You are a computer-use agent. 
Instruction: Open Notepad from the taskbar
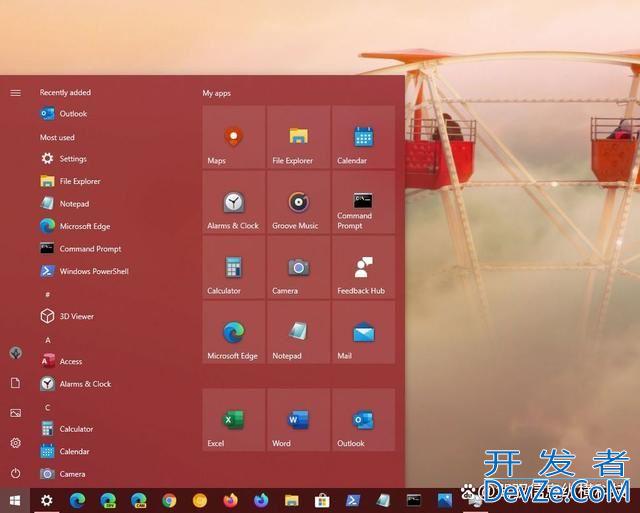point(383,500)
